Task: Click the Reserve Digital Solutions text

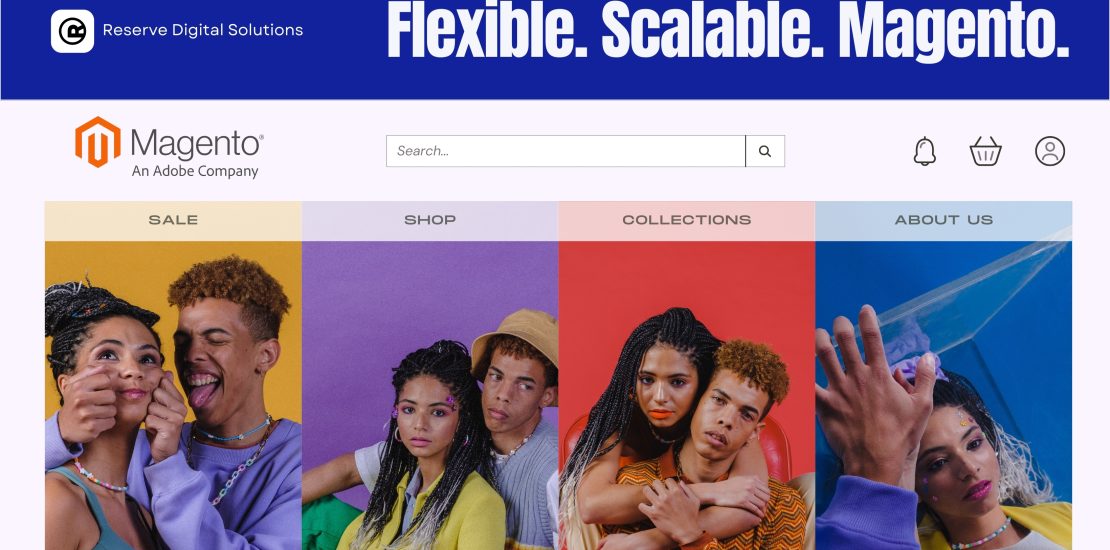Action: tap(202, 30)
